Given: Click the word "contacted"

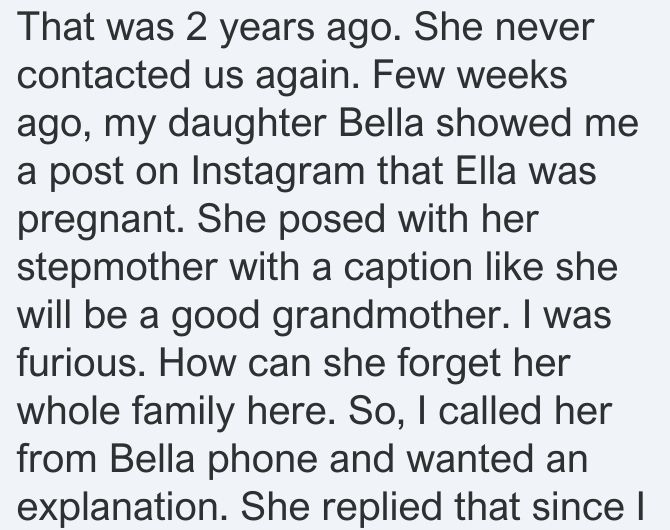Looking at the screenshot, I should (x=103, y=75).
